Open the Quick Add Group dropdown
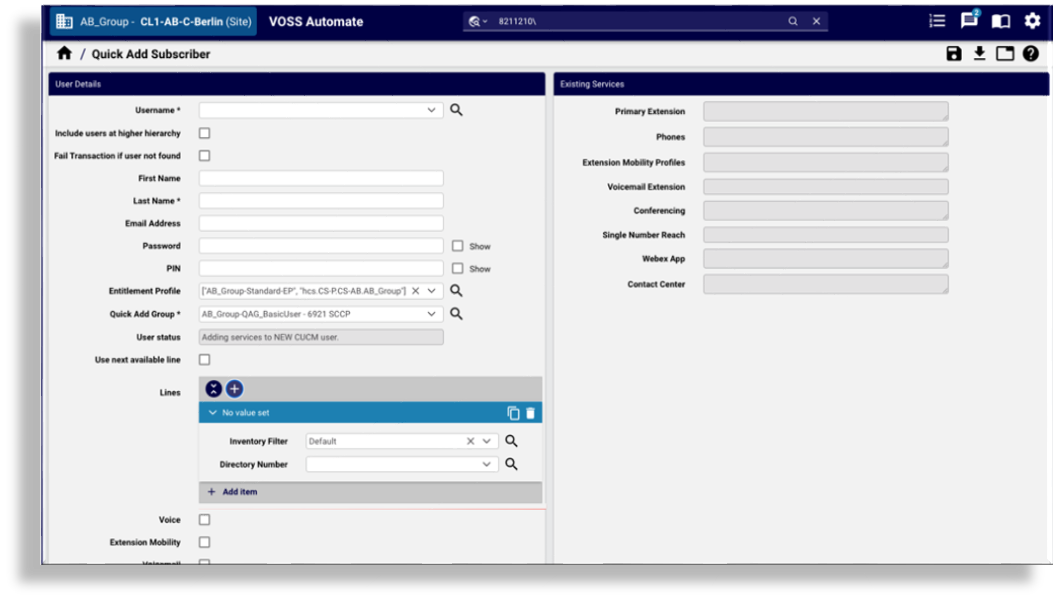1055x601 pixels. click(432, 314)
